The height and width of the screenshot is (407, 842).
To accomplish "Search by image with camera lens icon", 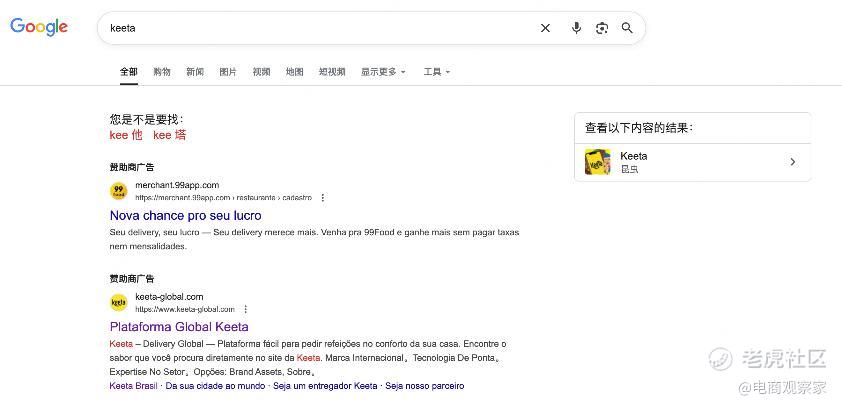I will coord(602,28).
